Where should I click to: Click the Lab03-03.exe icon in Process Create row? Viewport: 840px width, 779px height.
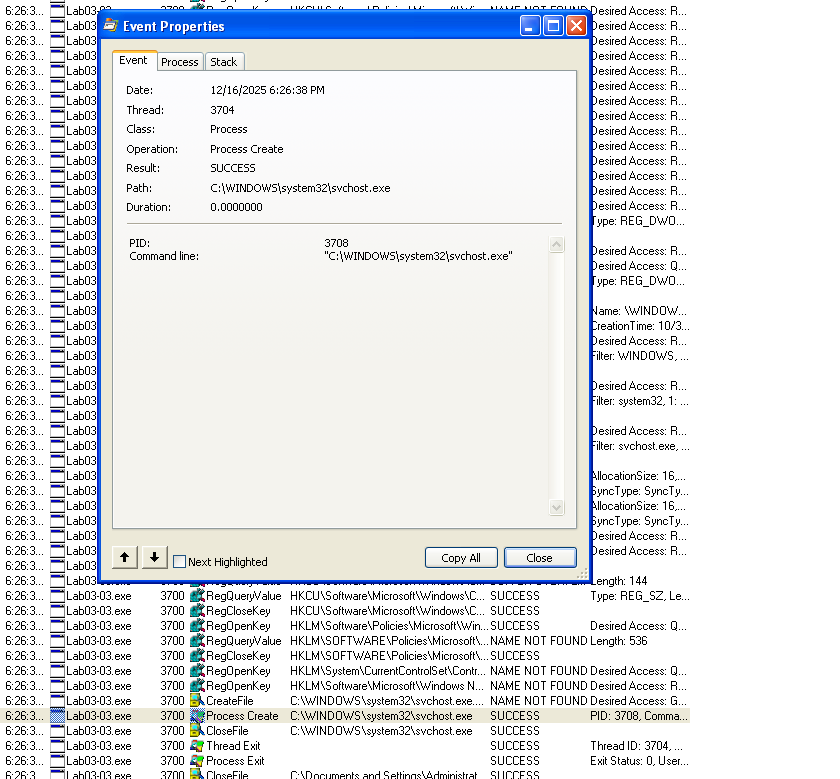[x=58, y=716]
